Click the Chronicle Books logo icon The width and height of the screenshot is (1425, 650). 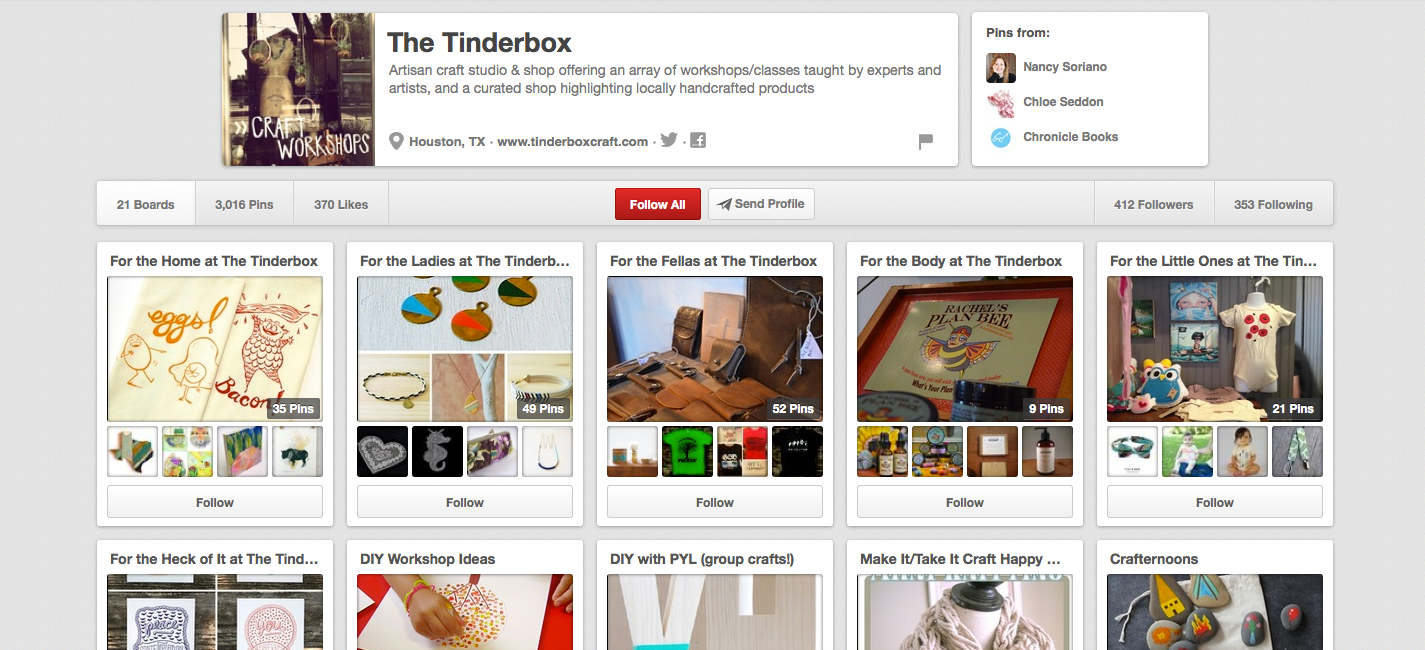coord(1001,137)
